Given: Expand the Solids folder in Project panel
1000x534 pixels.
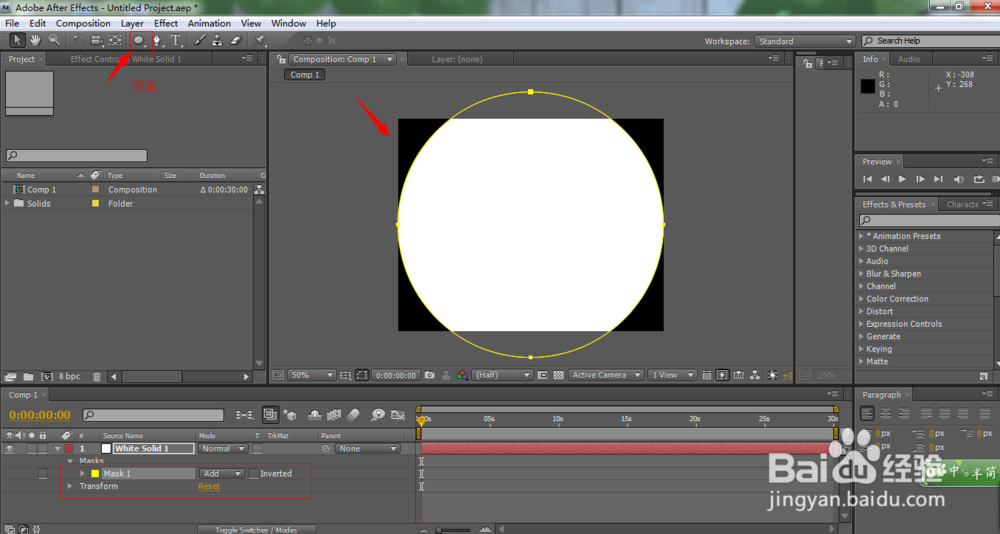Looking at the screenshot, I should point(8,204).
